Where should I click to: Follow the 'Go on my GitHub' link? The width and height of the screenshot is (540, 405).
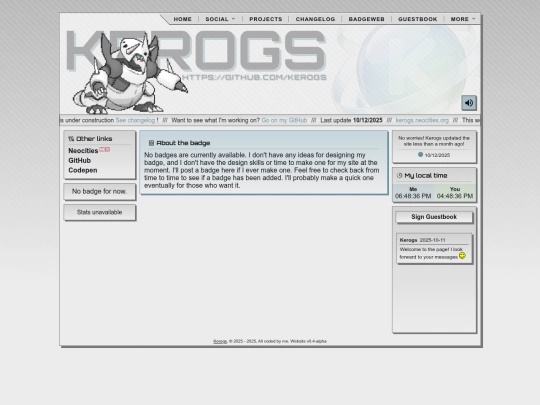pos(284,120)
